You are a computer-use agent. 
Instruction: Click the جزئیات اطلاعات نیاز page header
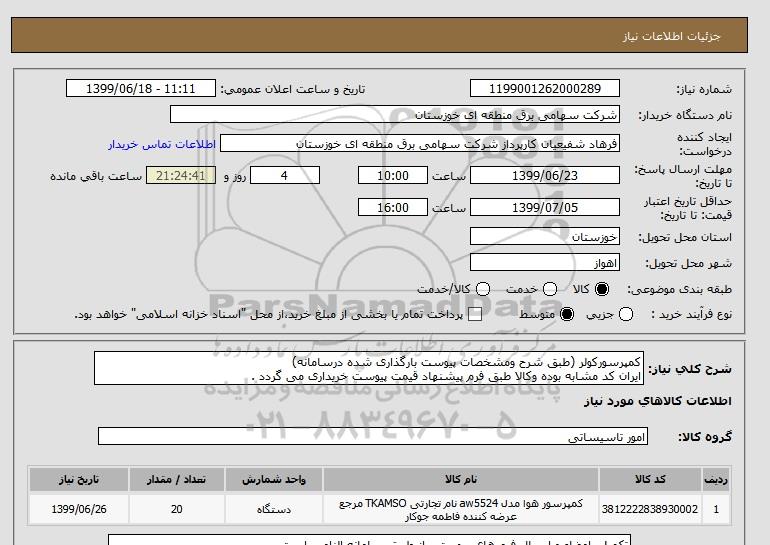671,37
